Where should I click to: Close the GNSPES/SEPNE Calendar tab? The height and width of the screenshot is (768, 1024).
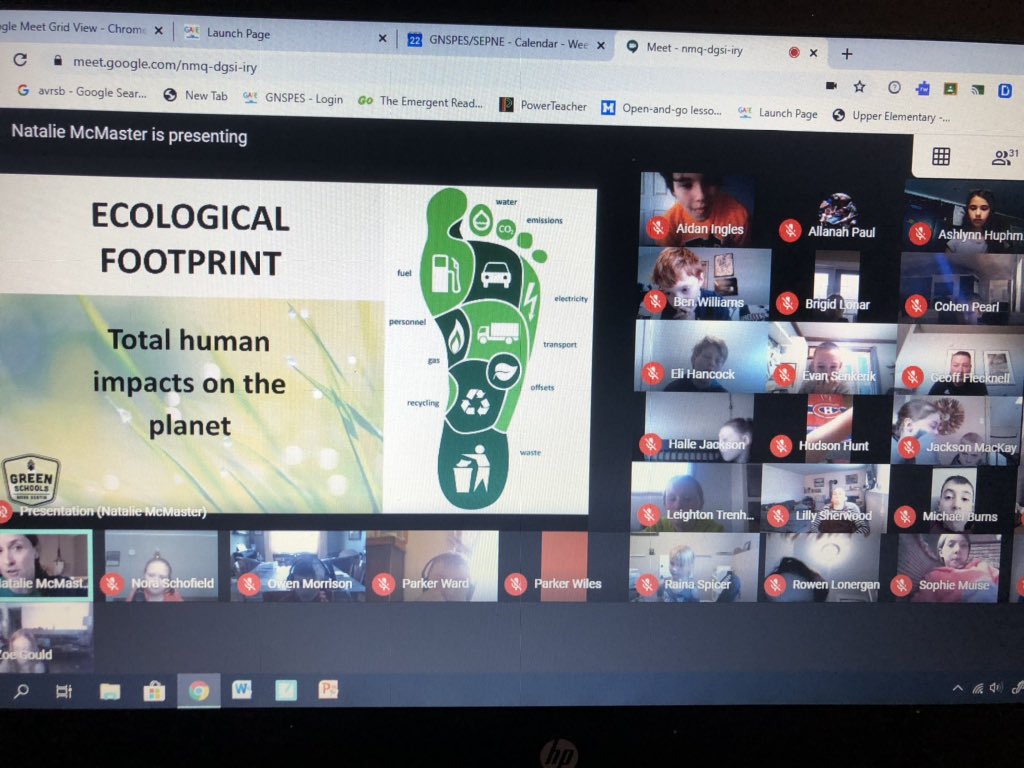(601, 45)
